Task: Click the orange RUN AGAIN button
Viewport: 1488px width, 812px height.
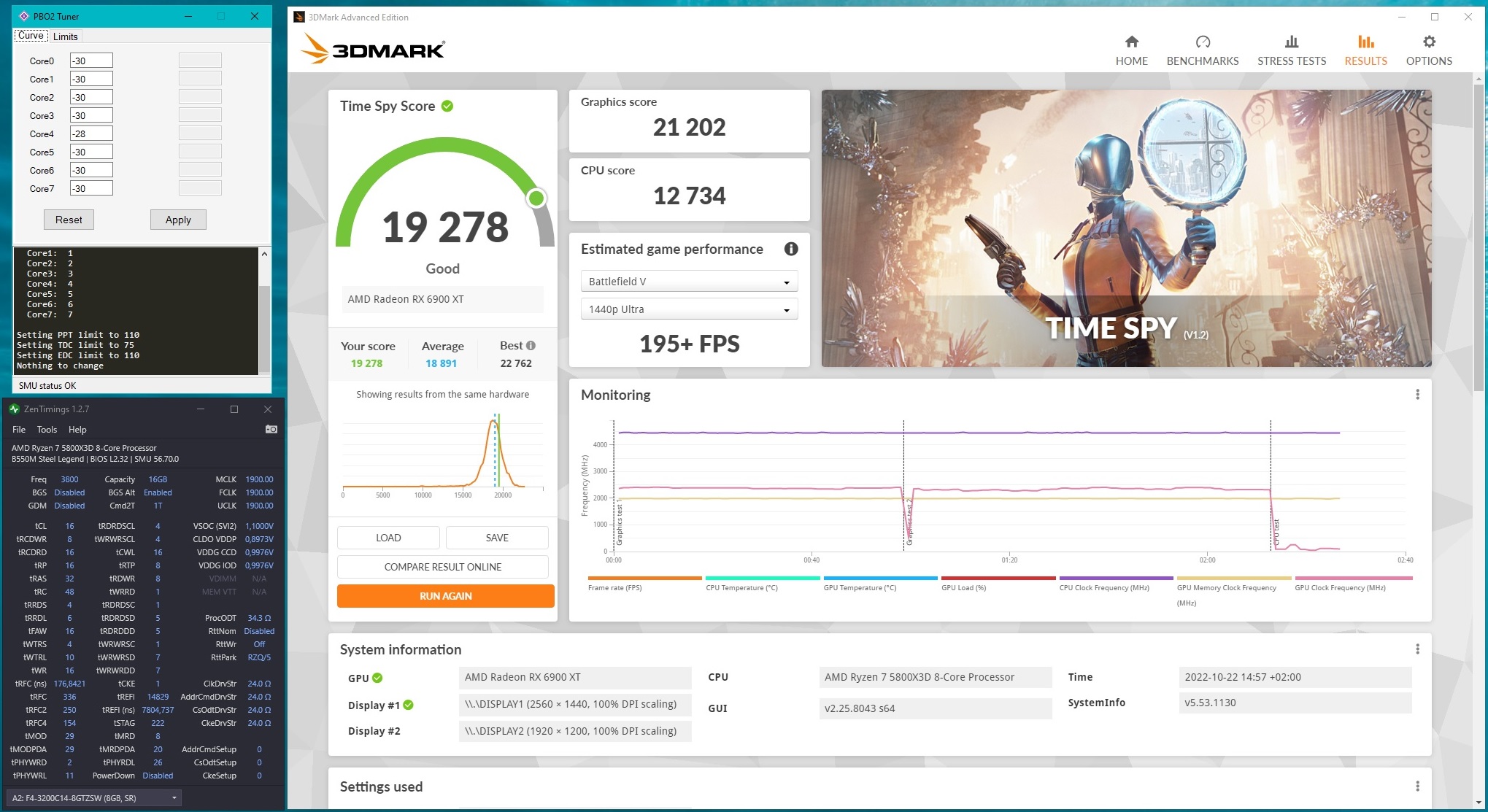Action: (445, 596)
